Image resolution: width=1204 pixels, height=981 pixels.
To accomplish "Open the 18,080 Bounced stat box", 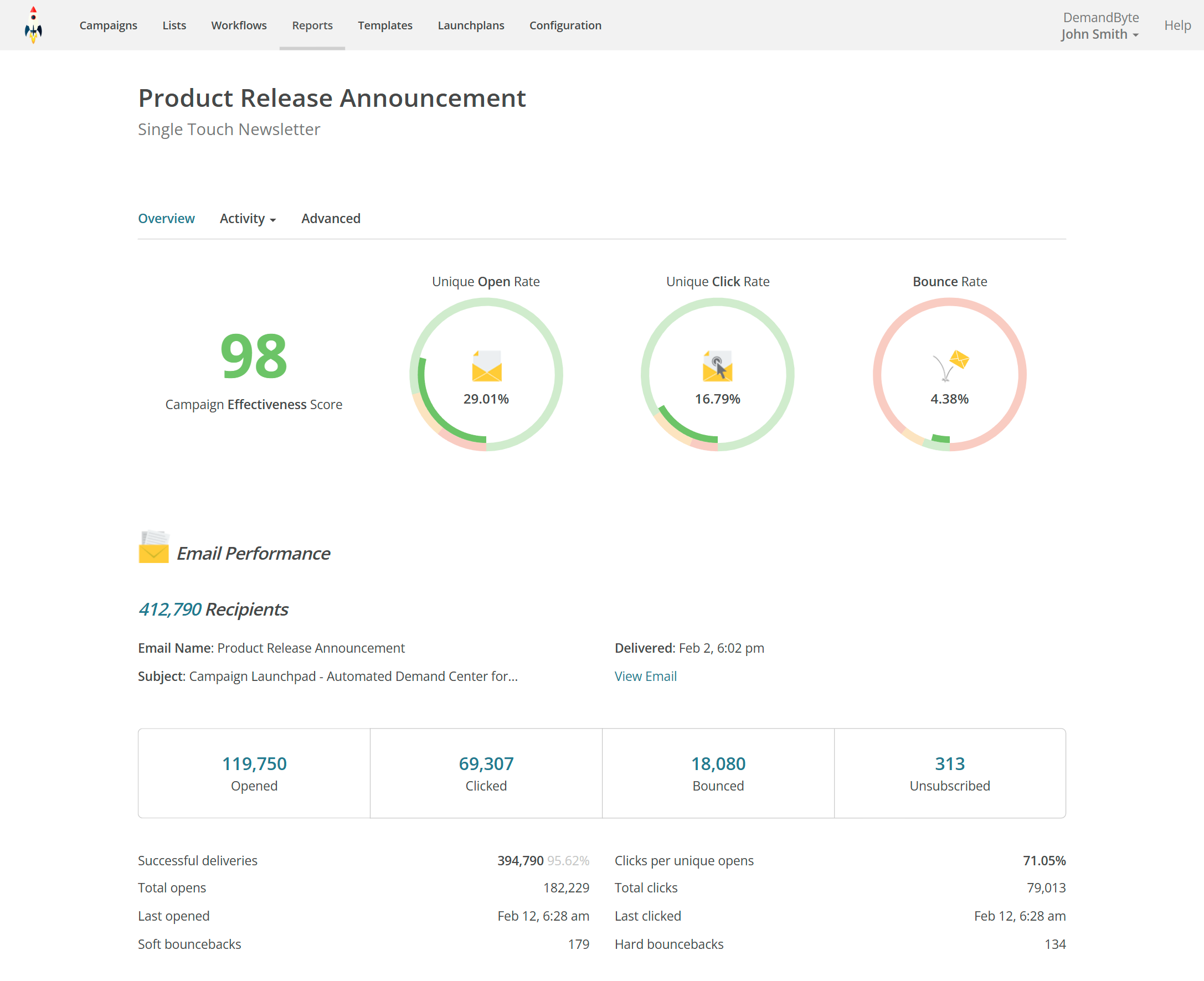I will pyautogui.click(x=717, y=772).
